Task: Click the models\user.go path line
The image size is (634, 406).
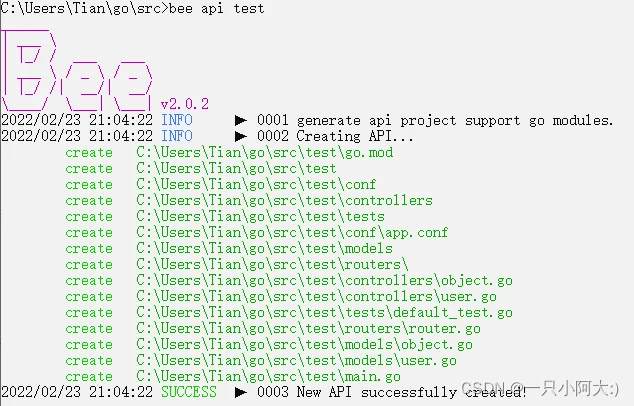Action: click(x=296, y=360)
